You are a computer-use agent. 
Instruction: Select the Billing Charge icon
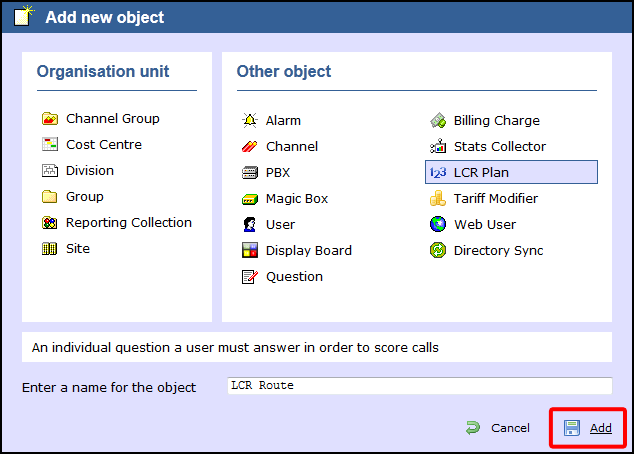coord(438,121)
